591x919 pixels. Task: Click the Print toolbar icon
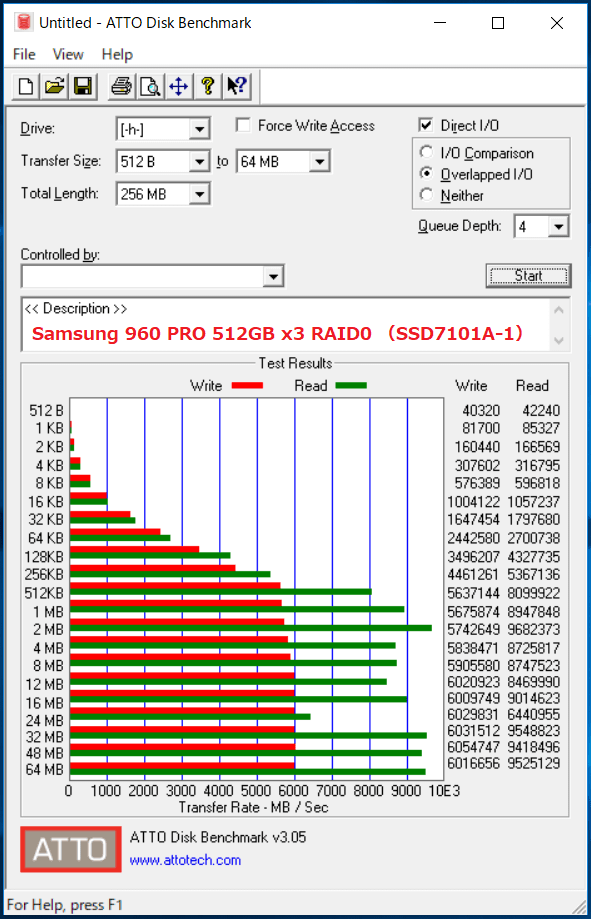122,87
